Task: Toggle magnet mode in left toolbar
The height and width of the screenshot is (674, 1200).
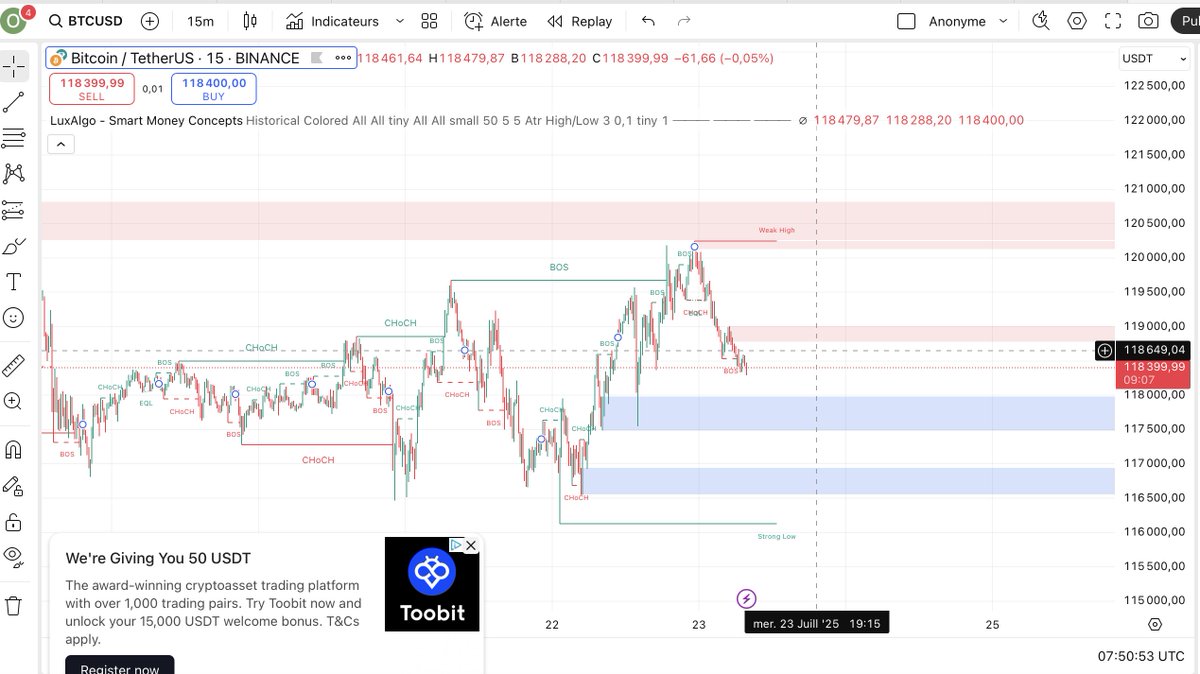Action: [14, 449]
